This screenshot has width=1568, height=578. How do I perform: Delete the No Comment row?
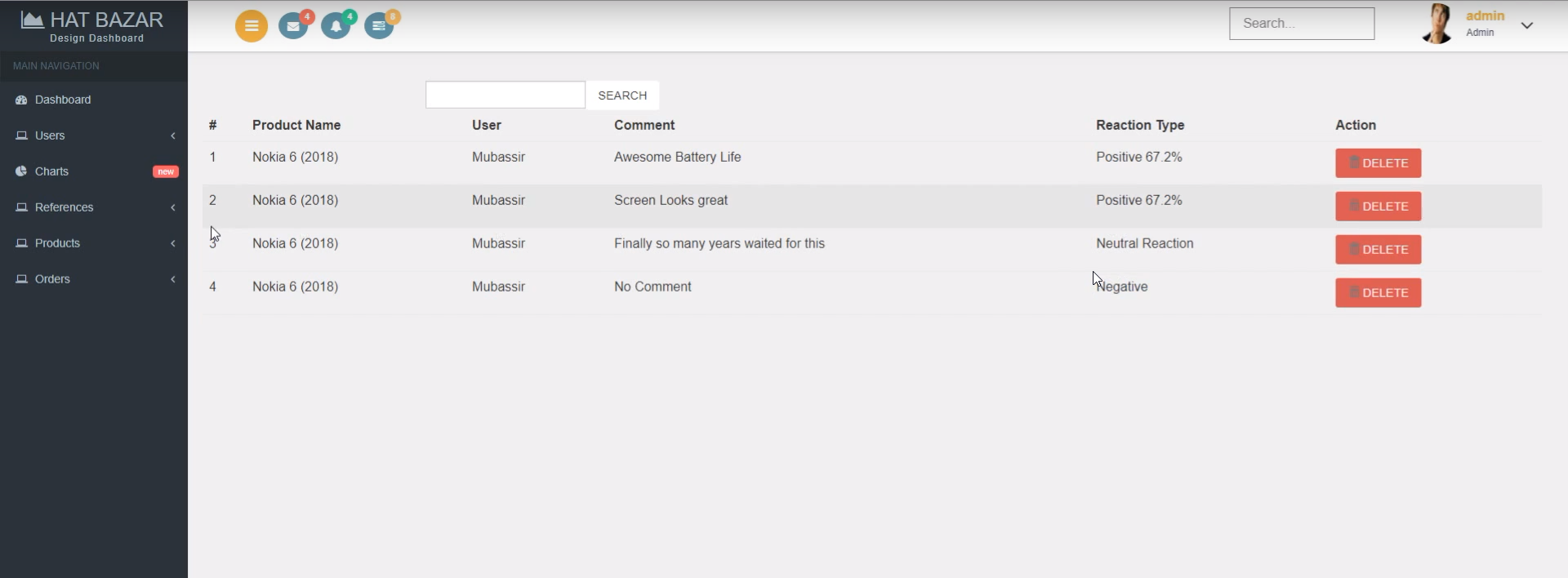(1379, 293)
